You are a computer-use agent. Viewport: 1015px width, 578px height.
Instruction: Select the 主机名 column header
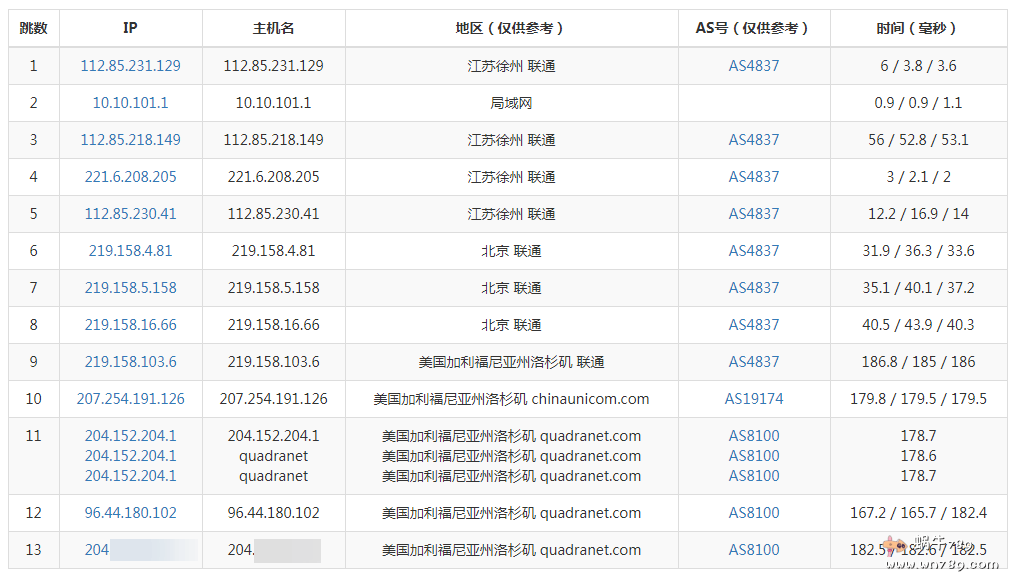pos(274,29)
